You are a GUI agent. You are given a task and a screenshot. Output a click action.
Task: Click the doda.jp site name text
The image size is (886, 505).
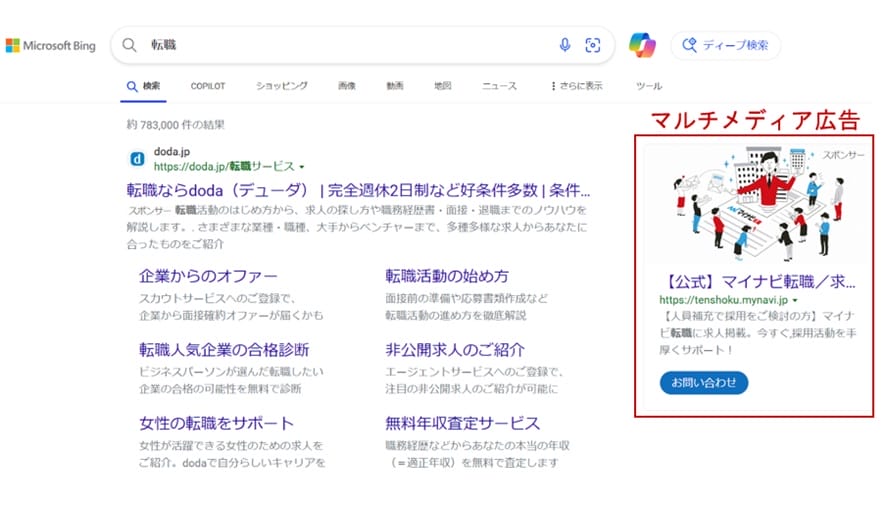[x=172, y=151]
